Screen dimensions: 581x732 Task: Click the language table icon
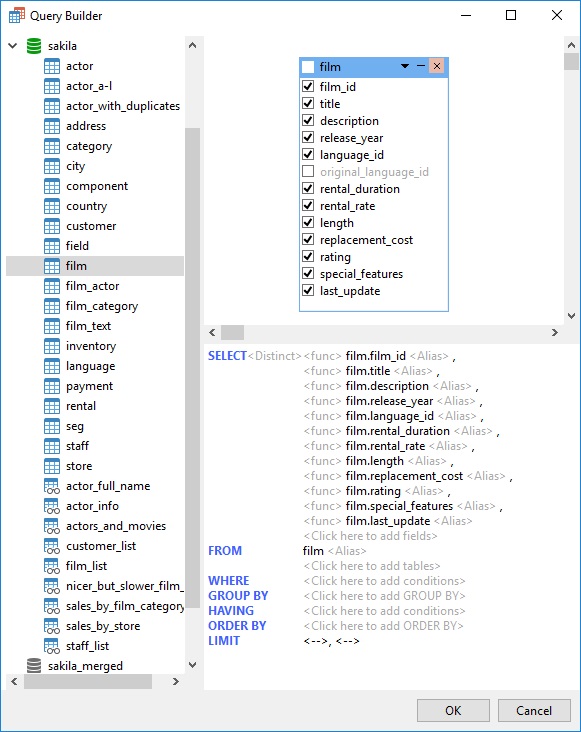click(52, 366)
